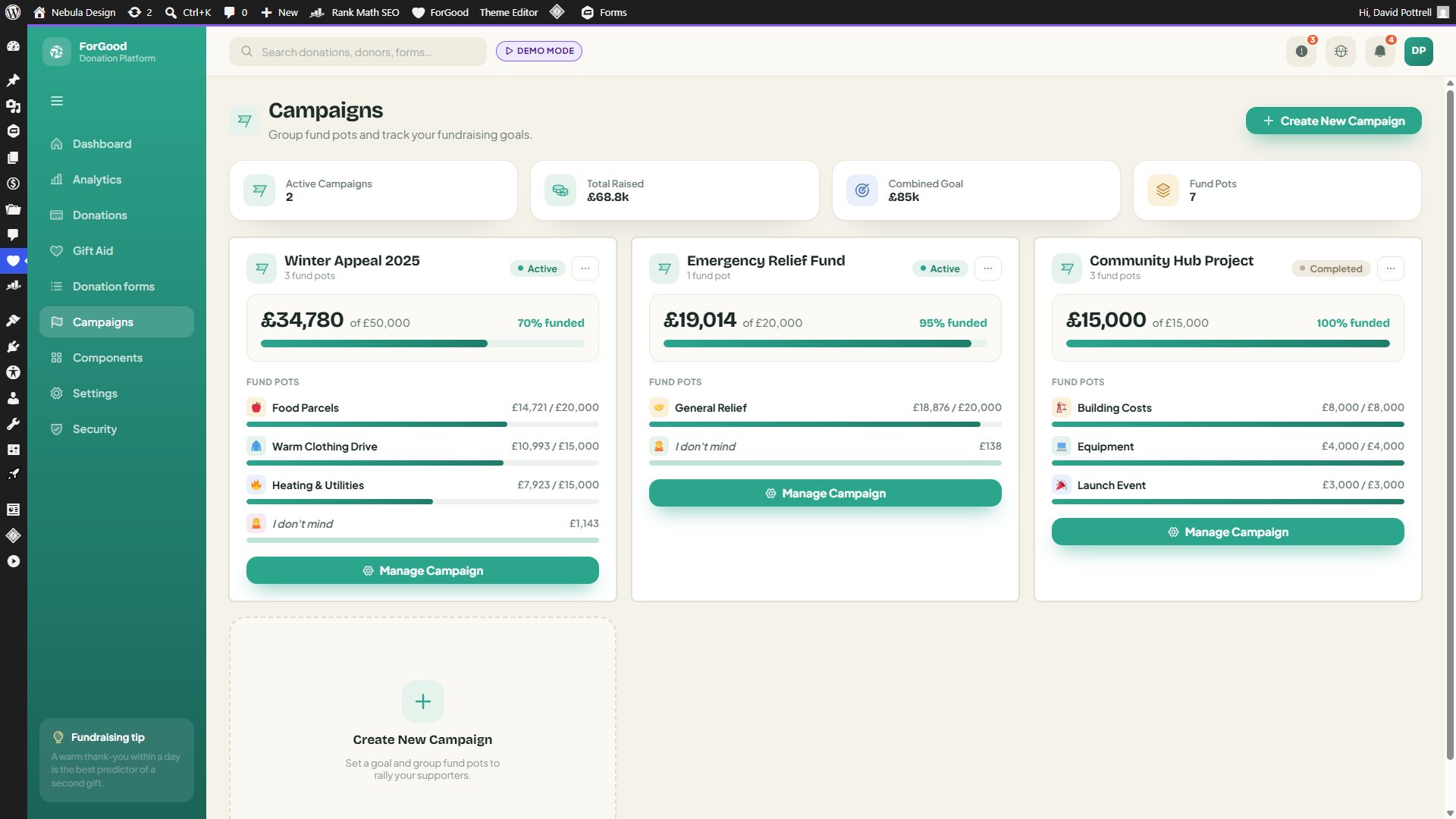Click Launch Event party popper icon

coord(1062,485)
